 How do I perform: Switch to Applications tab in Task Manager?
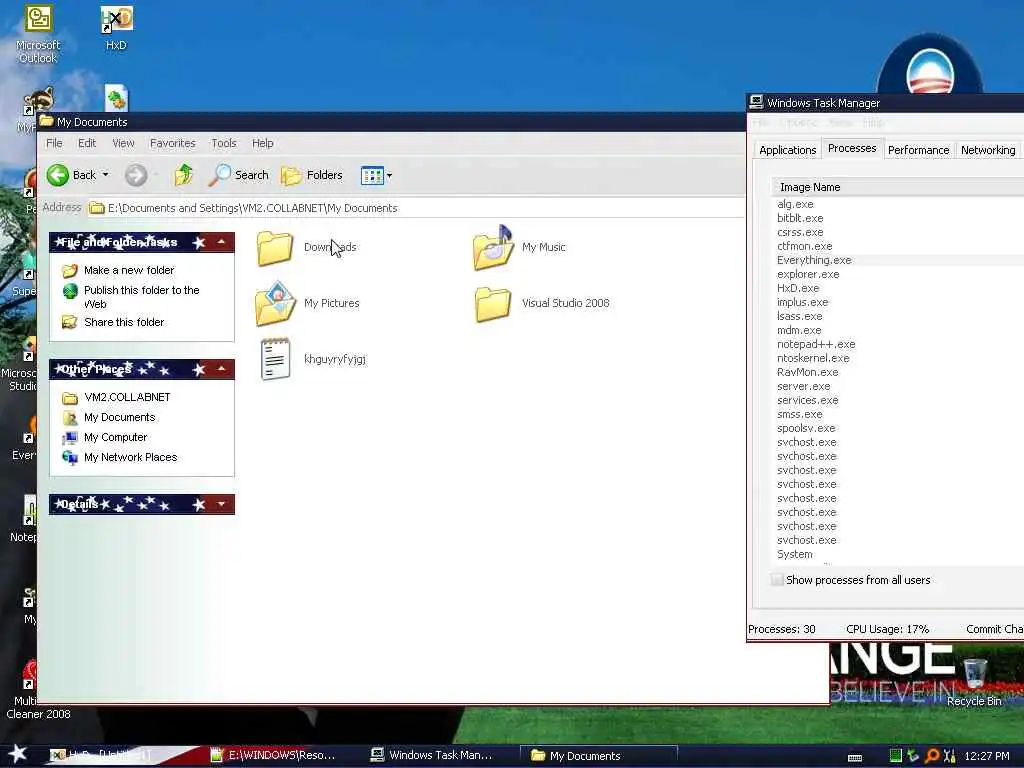pyautogui.click(x=787, y=150)
